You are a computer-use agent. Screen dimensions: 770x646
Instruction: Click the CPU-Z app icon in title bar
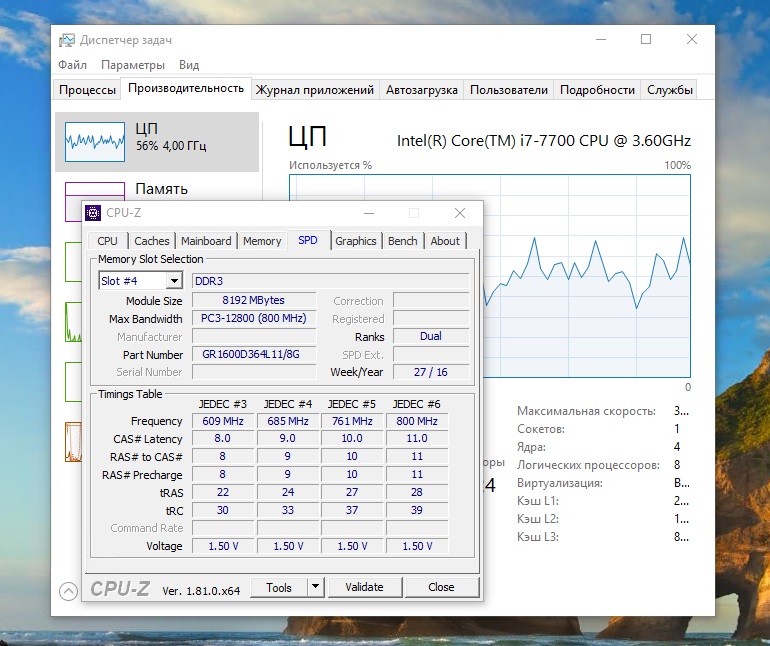point(93,213)
